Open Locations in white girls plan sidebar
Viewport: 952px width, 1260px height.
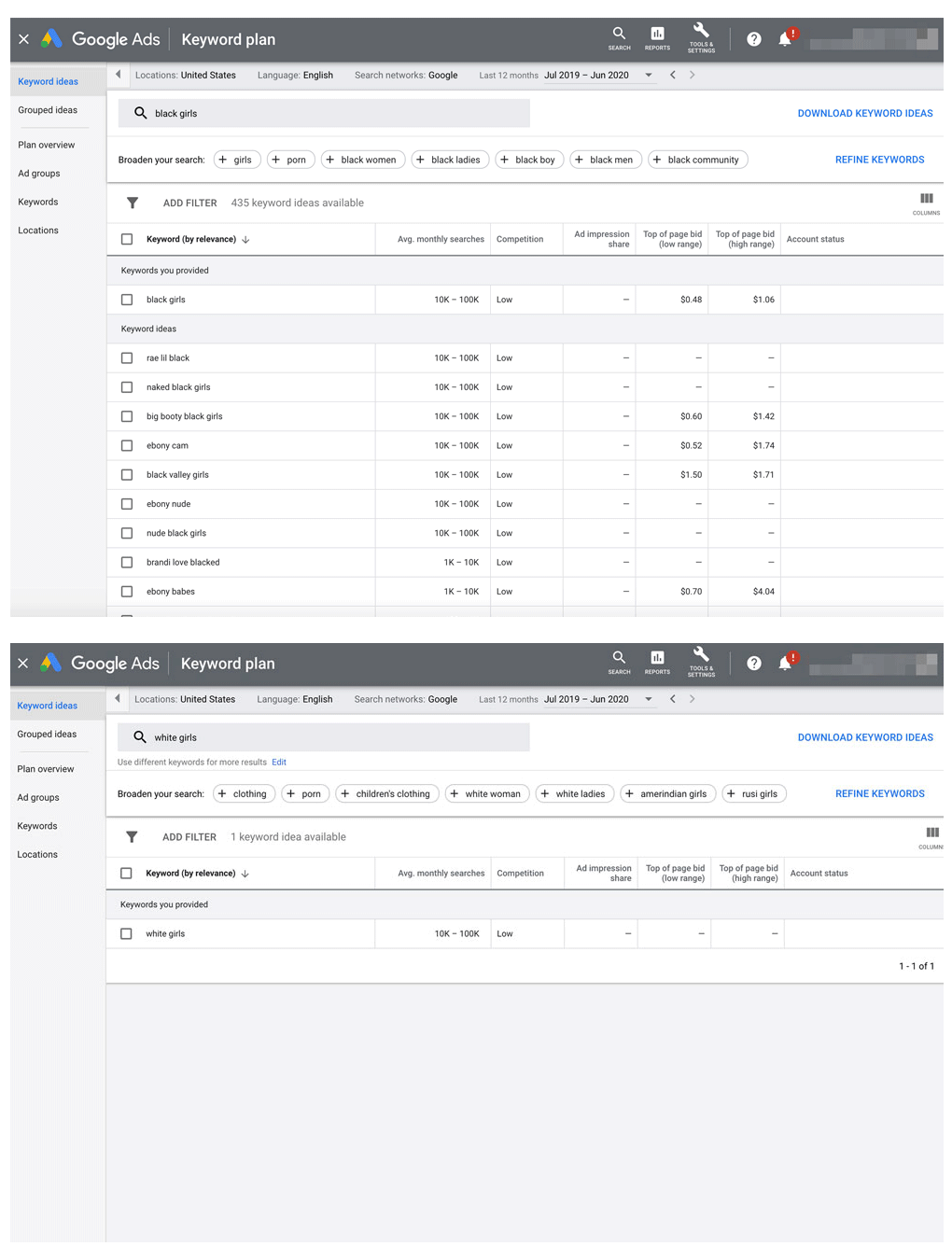click(37, 854)
